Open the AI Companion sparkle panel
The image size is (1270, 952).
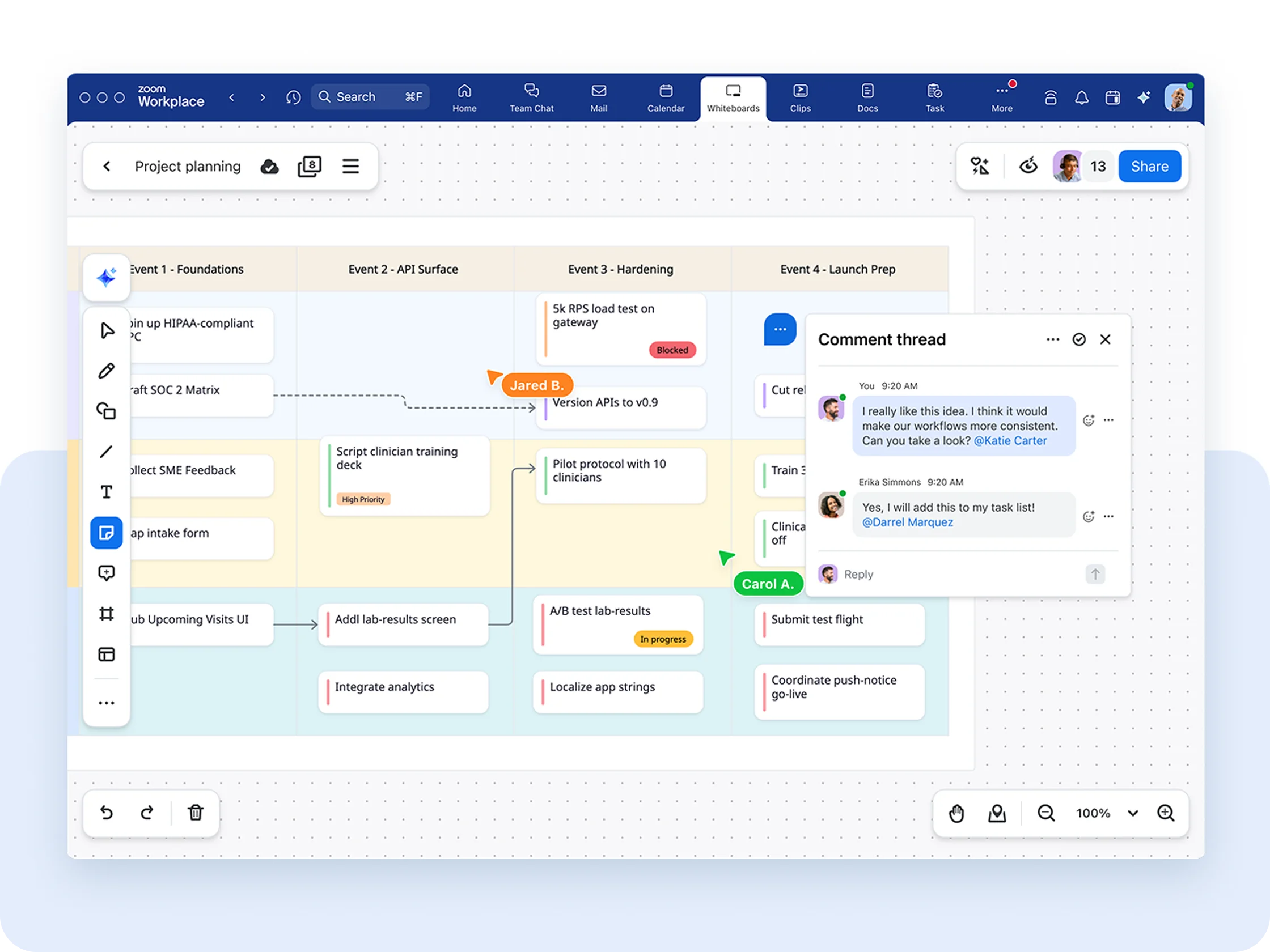click(x=106, y=277)
